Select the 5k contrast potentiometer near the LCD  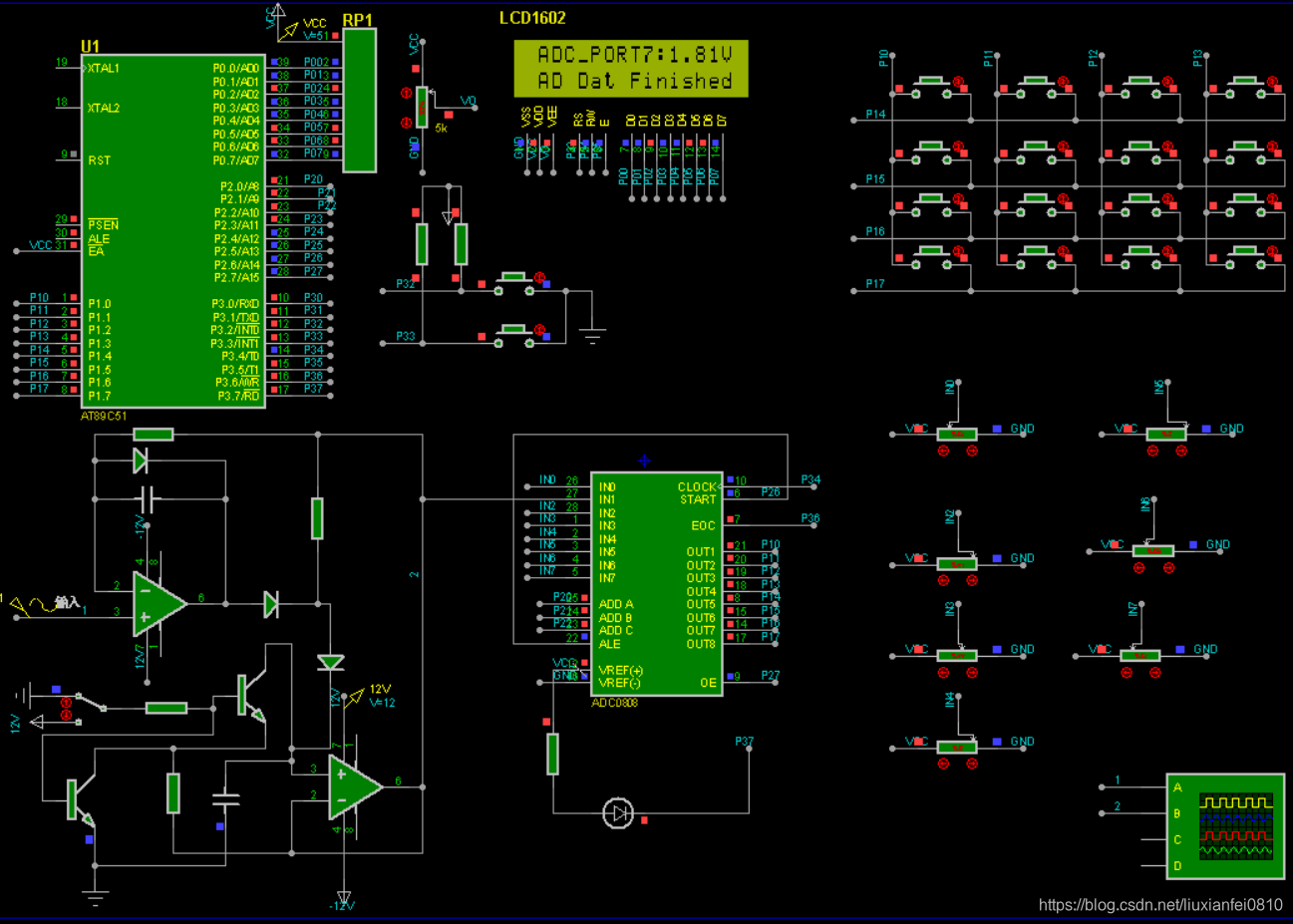423,108
